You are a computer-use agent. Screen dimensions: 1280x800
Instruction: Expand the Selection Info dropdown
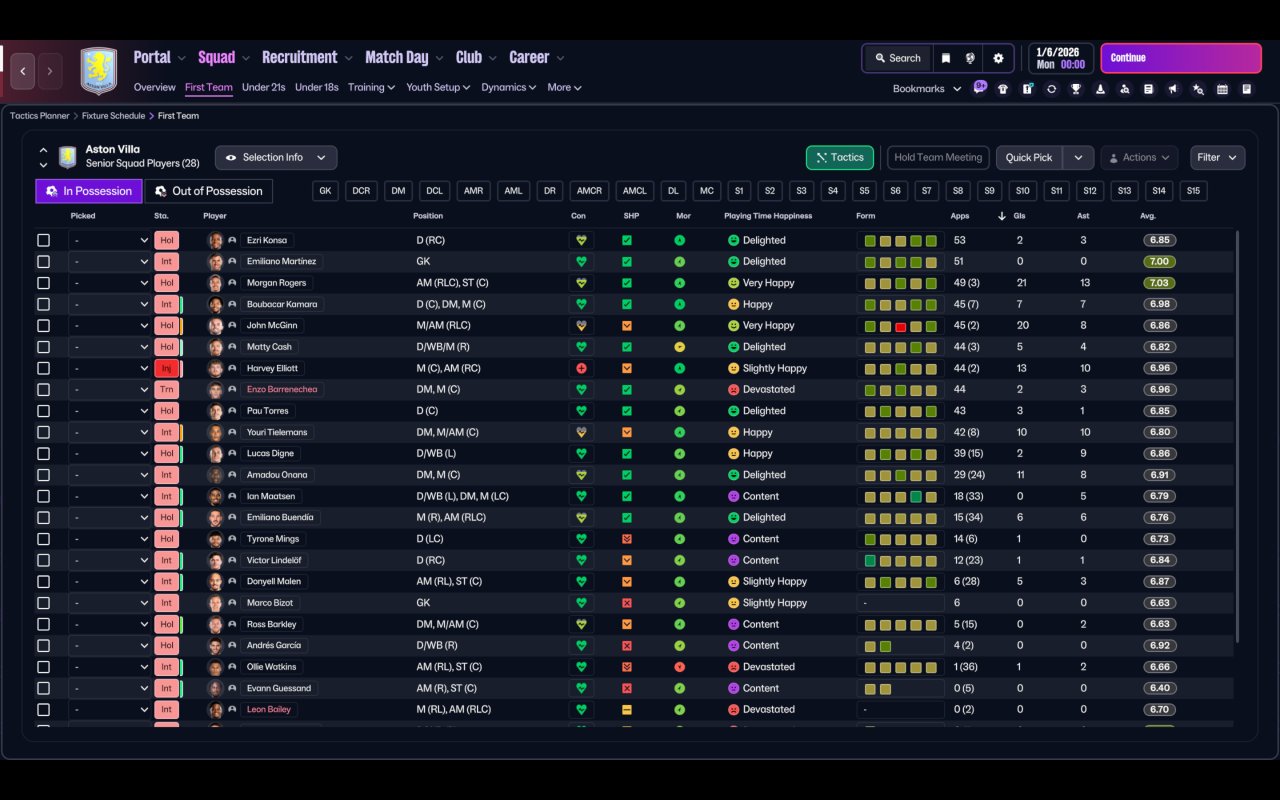tap(276, 158)
